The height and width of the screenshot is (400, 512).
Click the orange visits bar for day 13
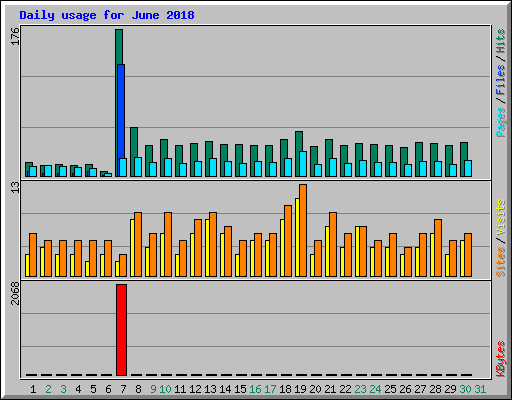[213, 244]
